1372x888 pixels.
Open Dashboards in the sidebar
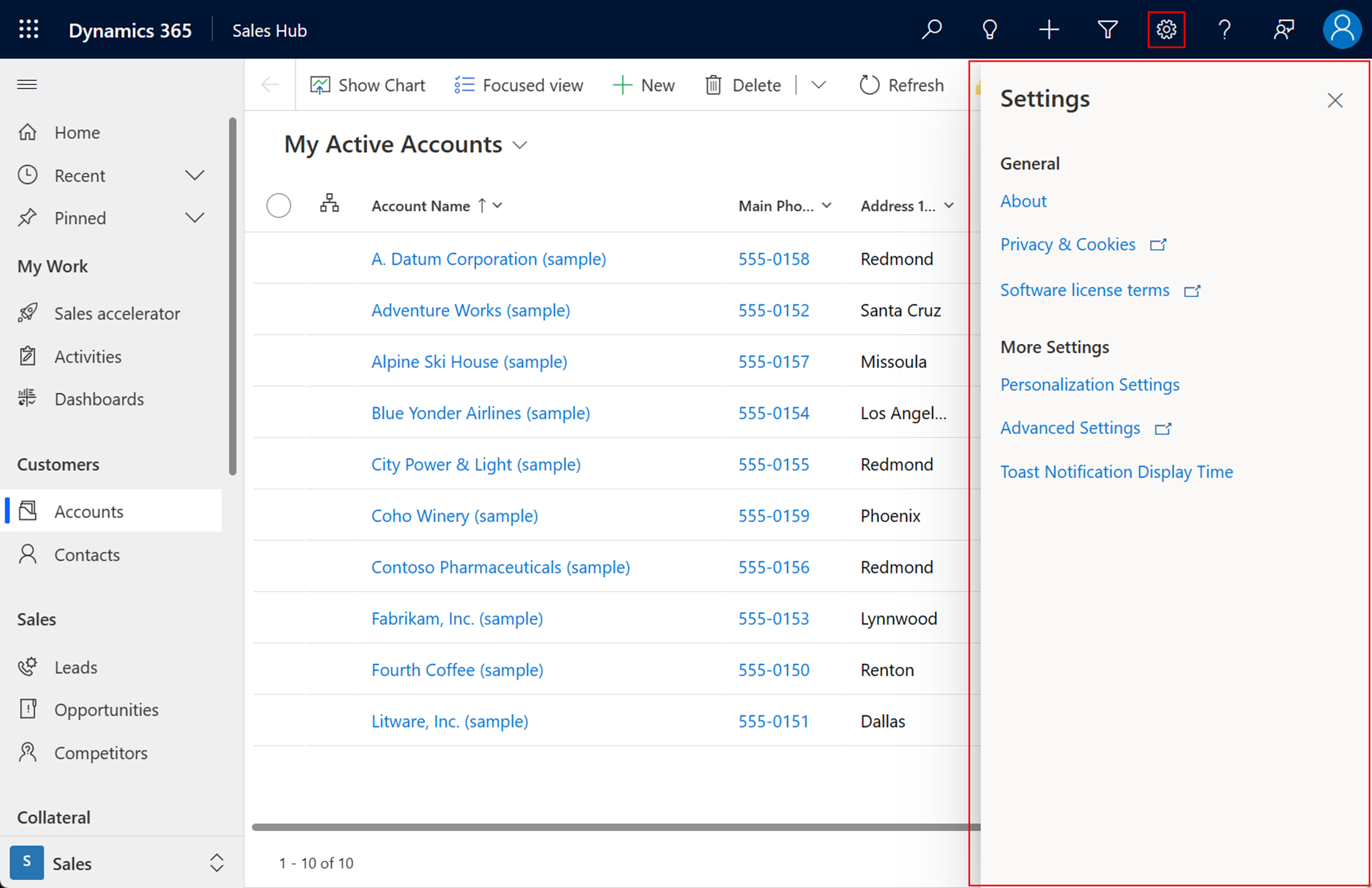[111, 399]
